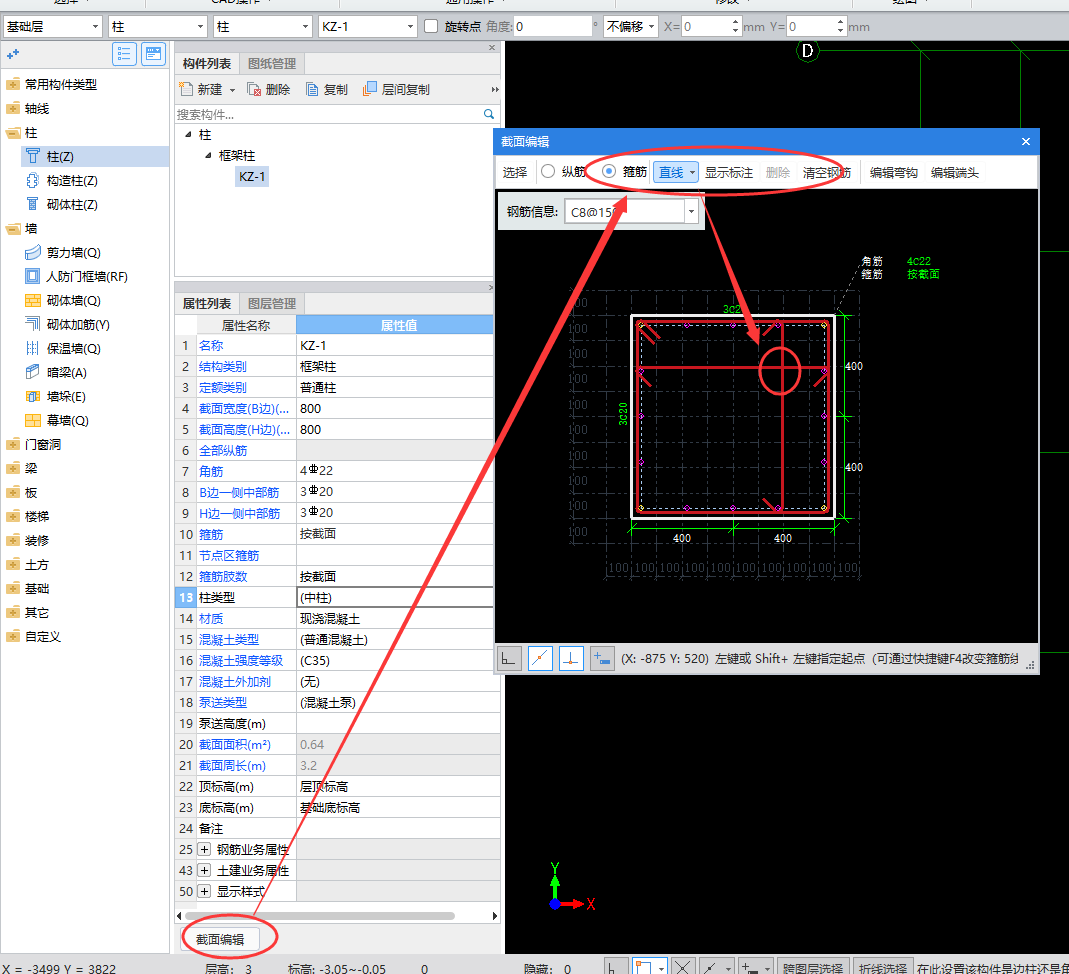Screen dimensions: 1069x974
Task: Switch to the 图层管理 tab
Action: pyautogui.click(x=272, y=303)
